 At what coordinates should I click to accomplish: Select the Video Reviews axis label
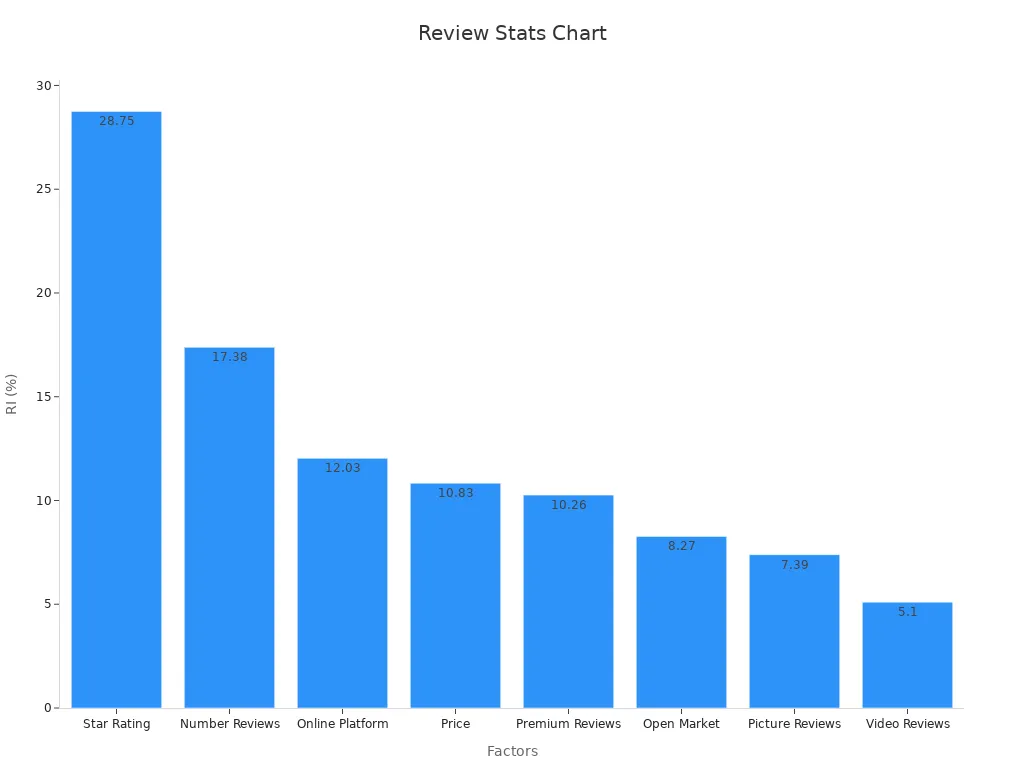point(907,723)
